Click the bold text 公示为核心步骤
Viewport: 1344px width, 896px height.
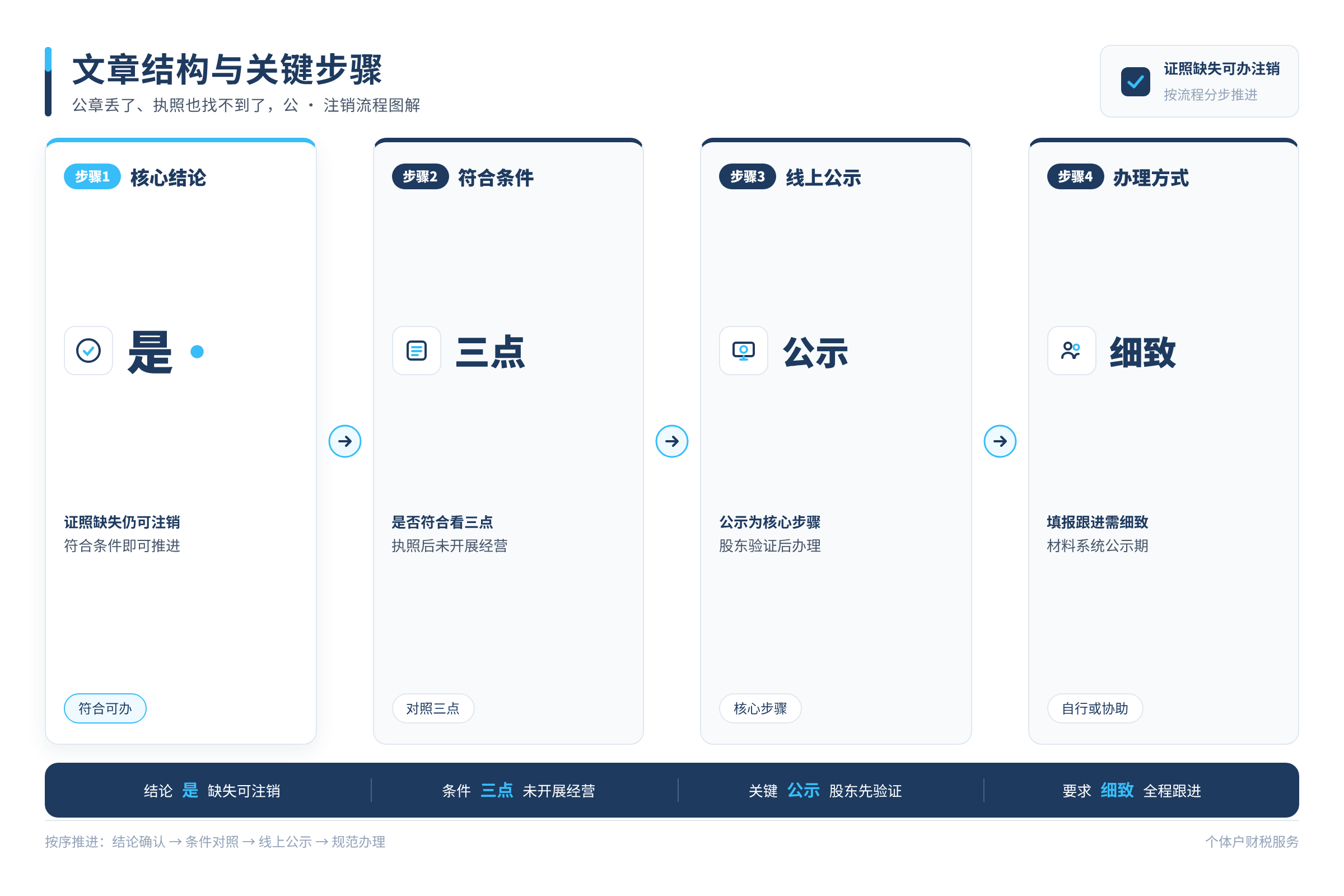pos(769,522)
